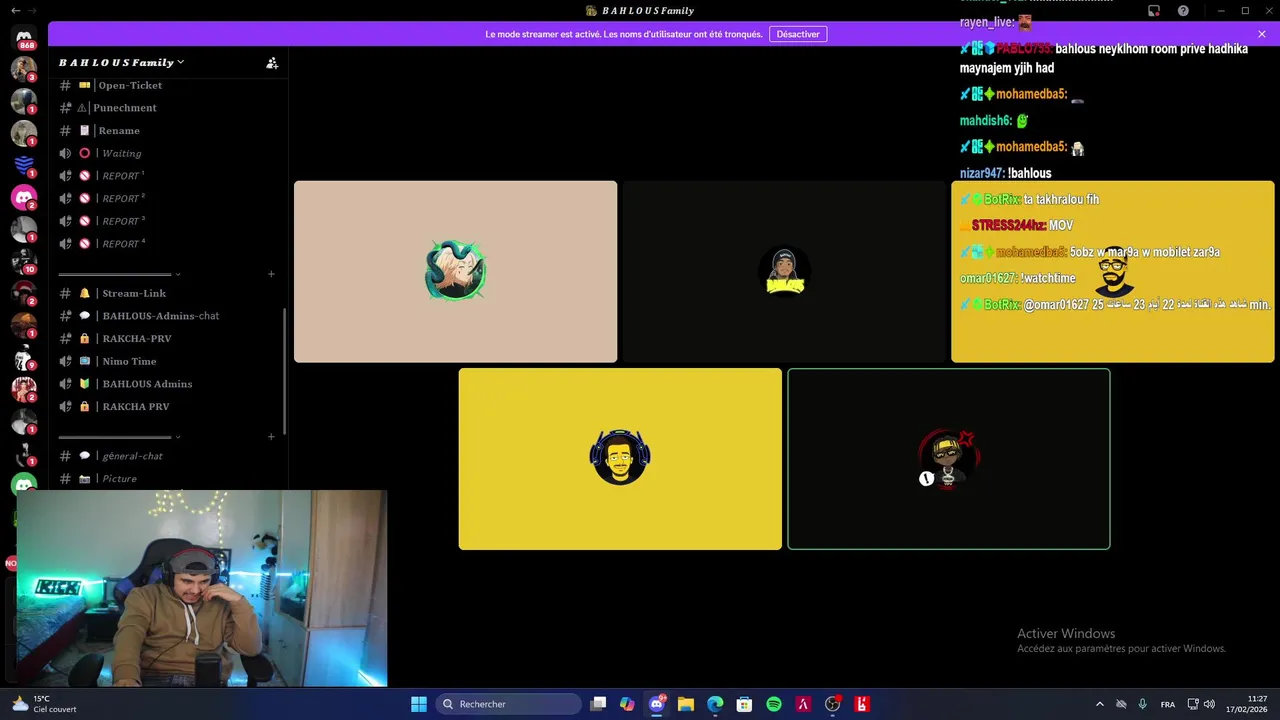
Task: Open the volume icon in system tray
Action: click(1209, 704)
